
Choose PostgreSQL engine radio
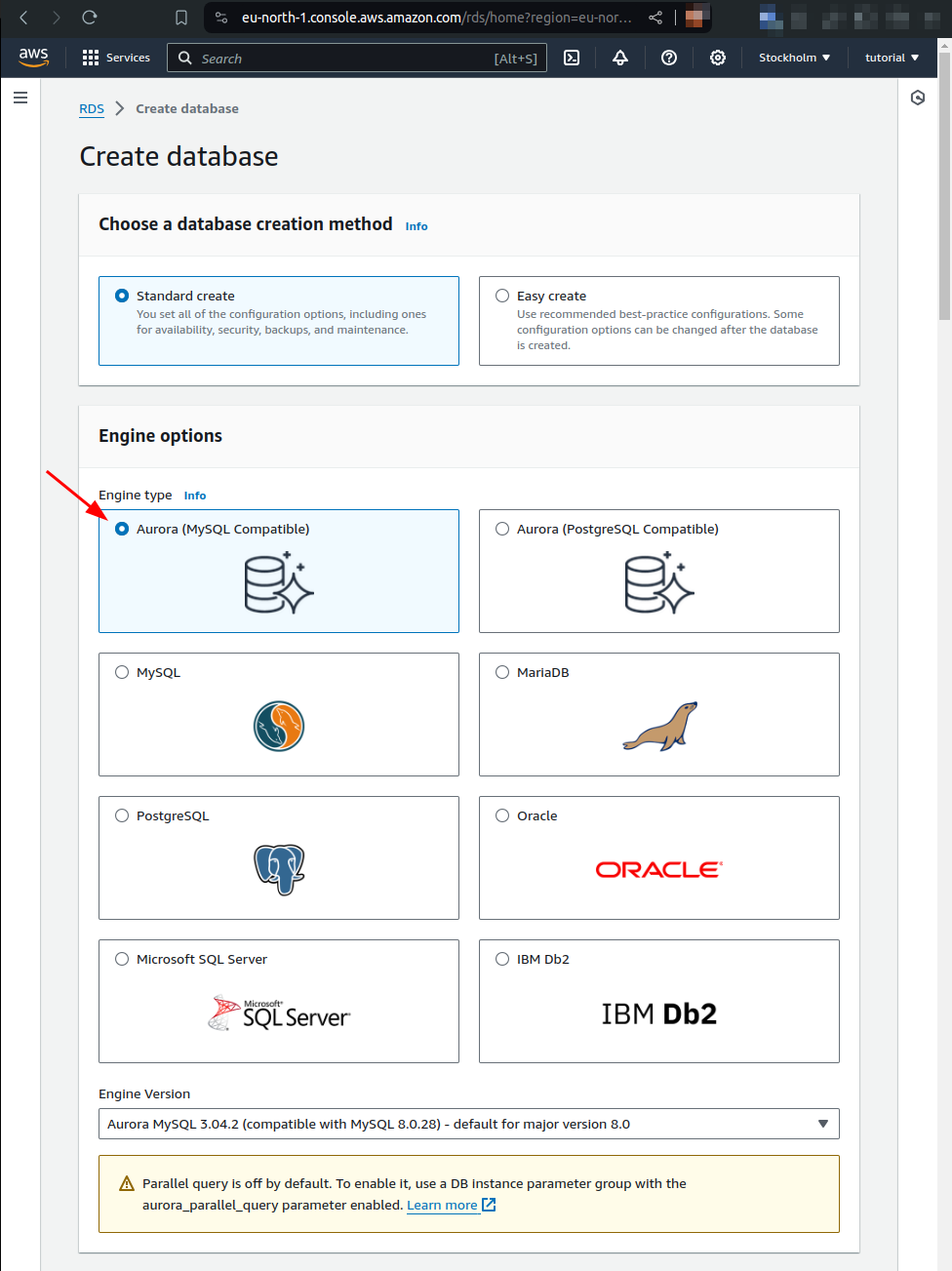122,815
